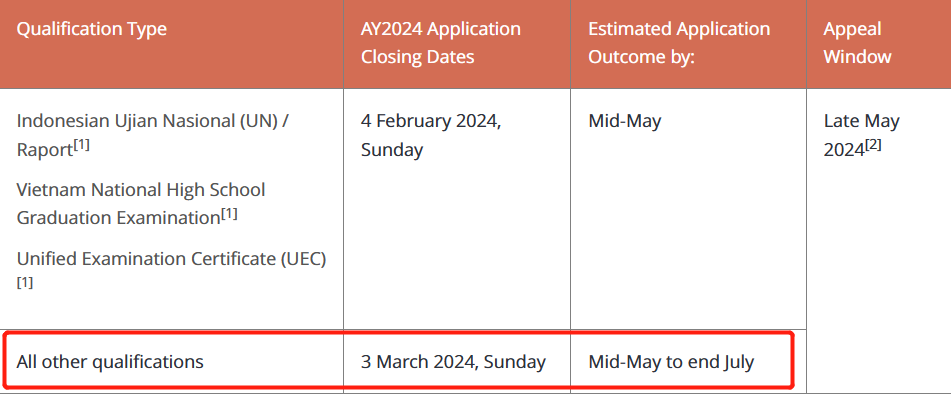Click the Graduation Examination line
951x394 pixels.
pos(118,218)
